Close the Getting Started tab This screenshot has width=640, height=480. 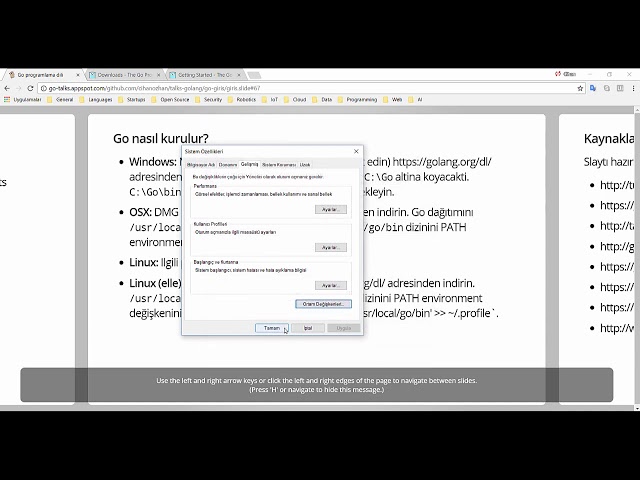point(239,75)
